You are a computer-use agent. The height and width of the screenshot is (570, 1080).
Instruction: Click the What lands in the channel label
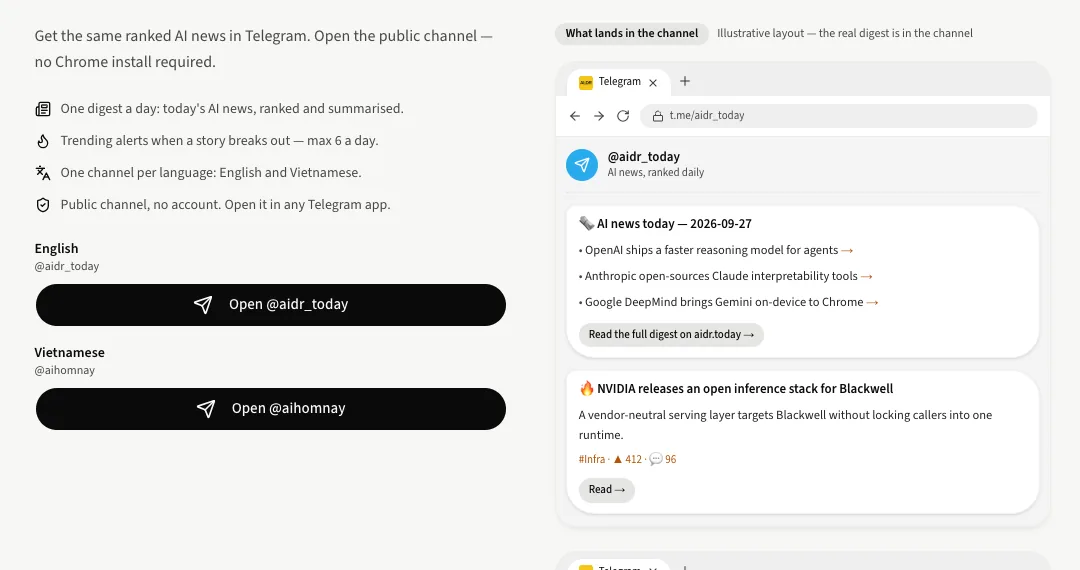point(632,33)
